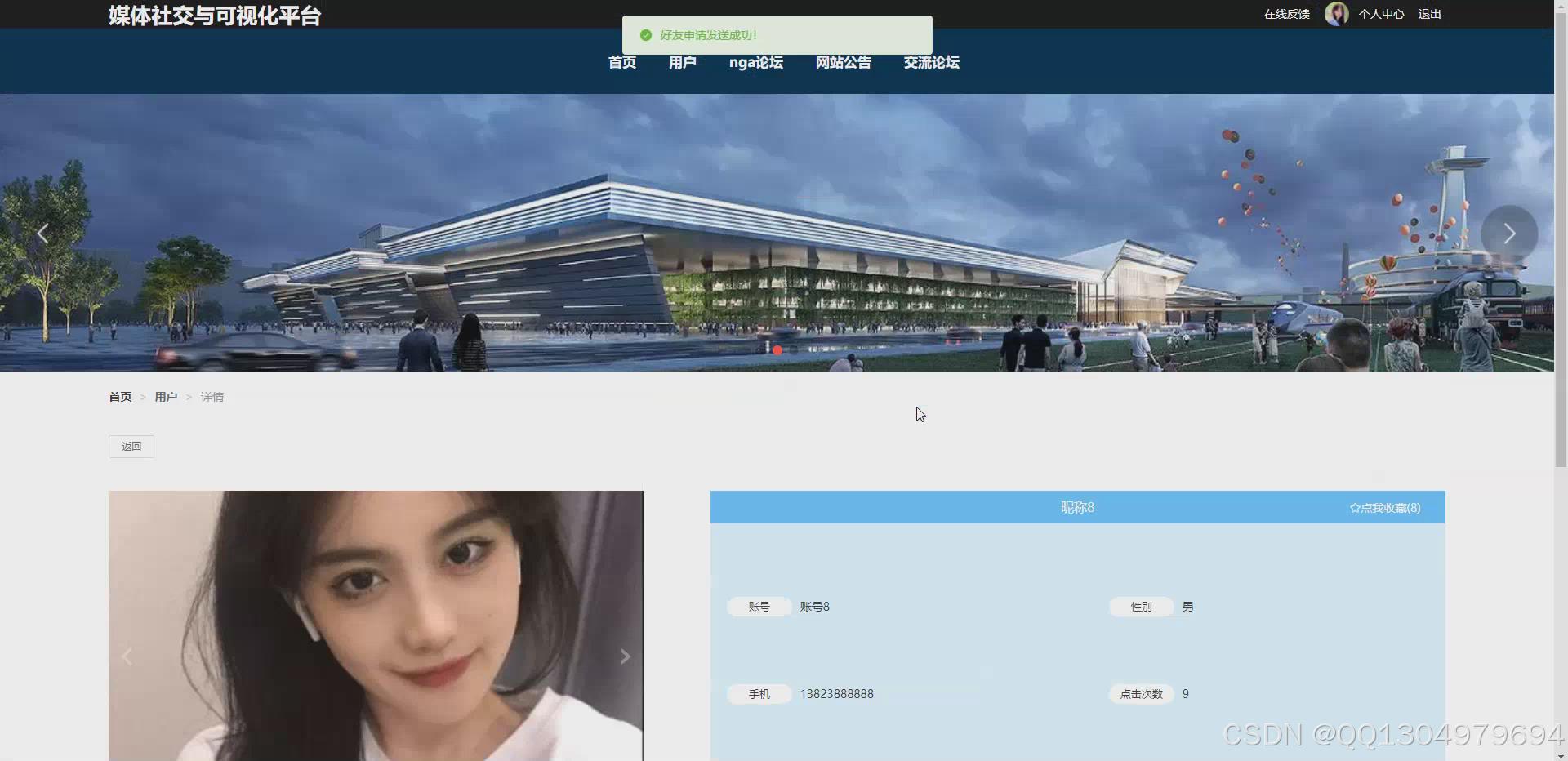The height and width of the screenshot is (761, 1568).
Task: Click the 账号 label tag
Action: point(759,607)
